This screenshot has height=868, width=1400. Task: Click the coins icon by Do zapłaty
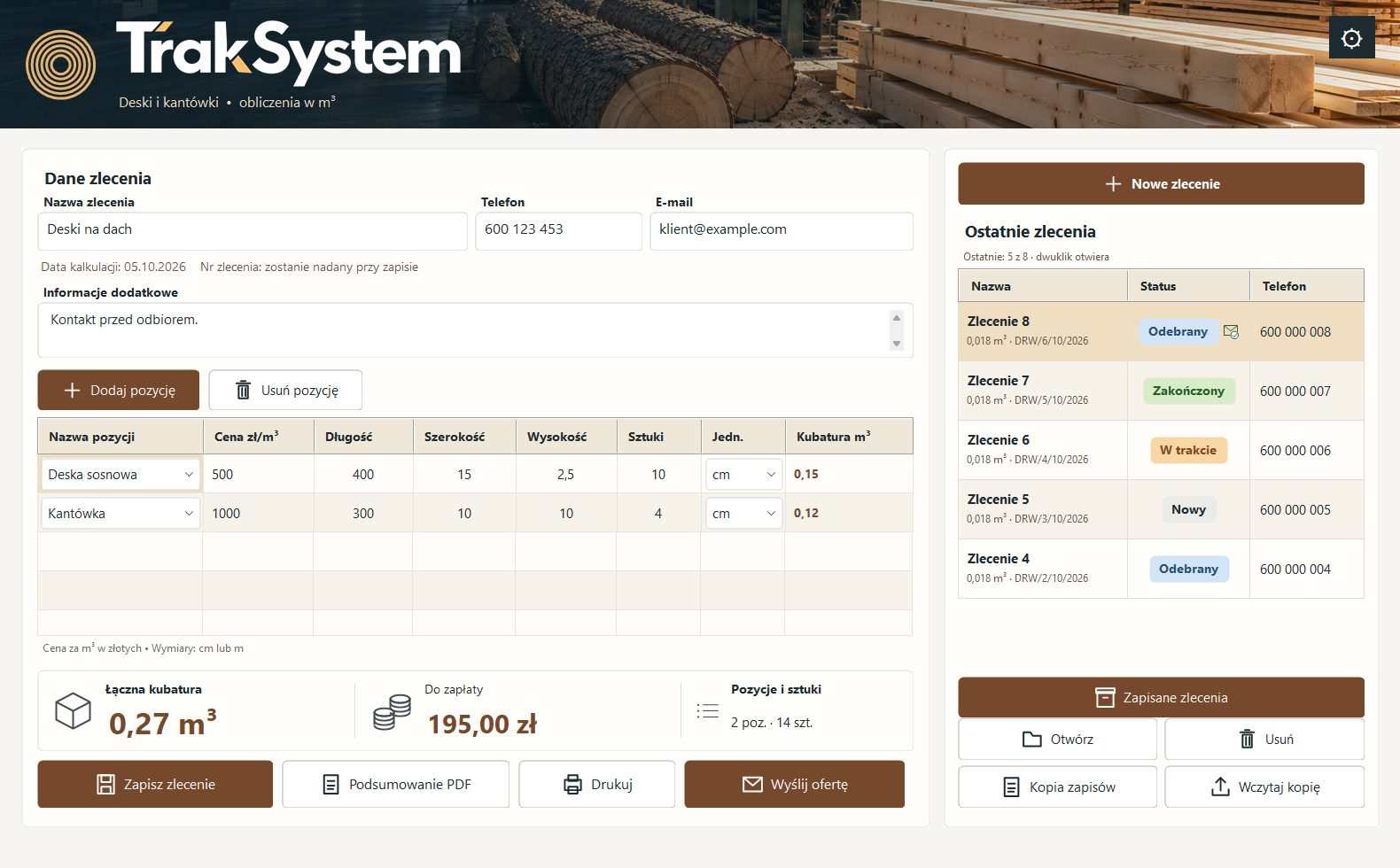coord(392,712)
